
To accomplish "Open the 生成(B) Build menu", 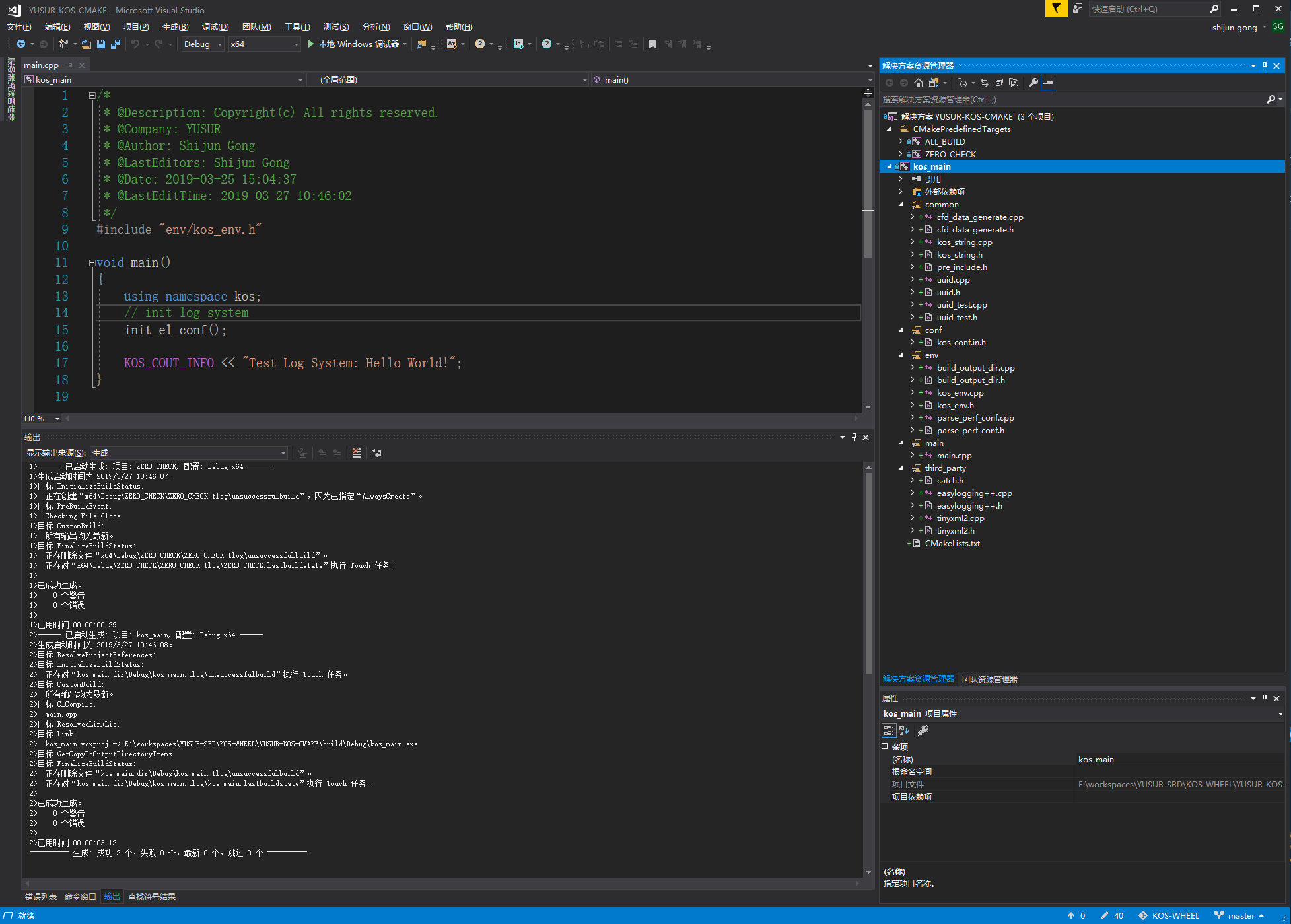I will coord(175,27).
